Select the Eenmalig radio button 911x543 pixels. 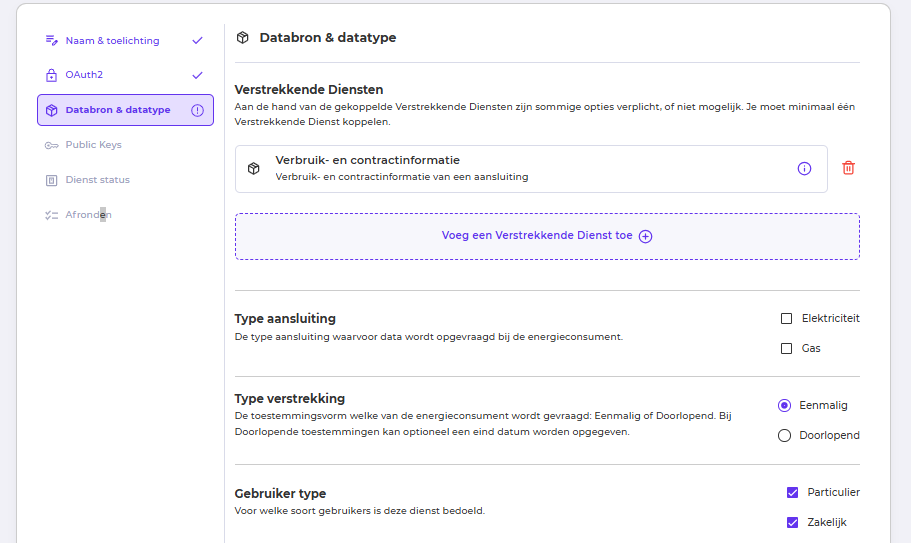[784, 405]
